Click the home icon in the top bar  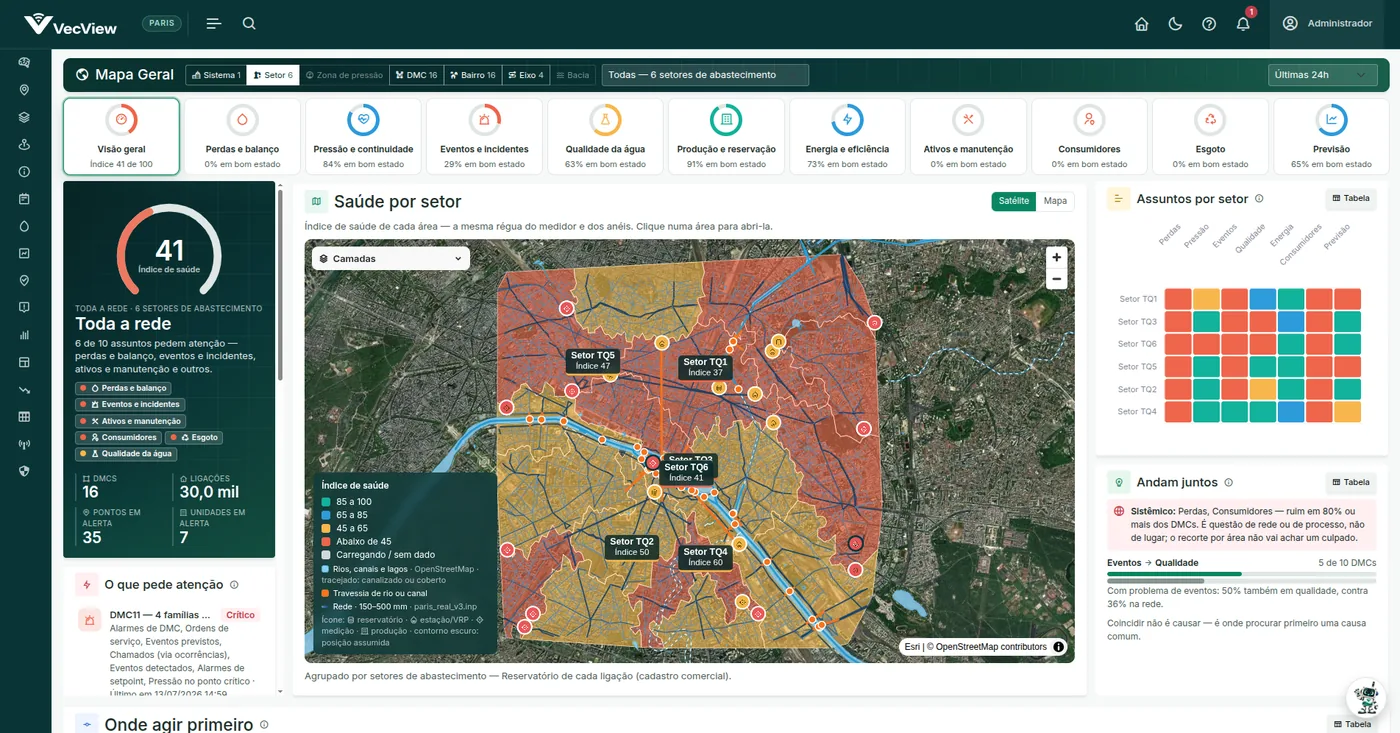pos(1141,24)
